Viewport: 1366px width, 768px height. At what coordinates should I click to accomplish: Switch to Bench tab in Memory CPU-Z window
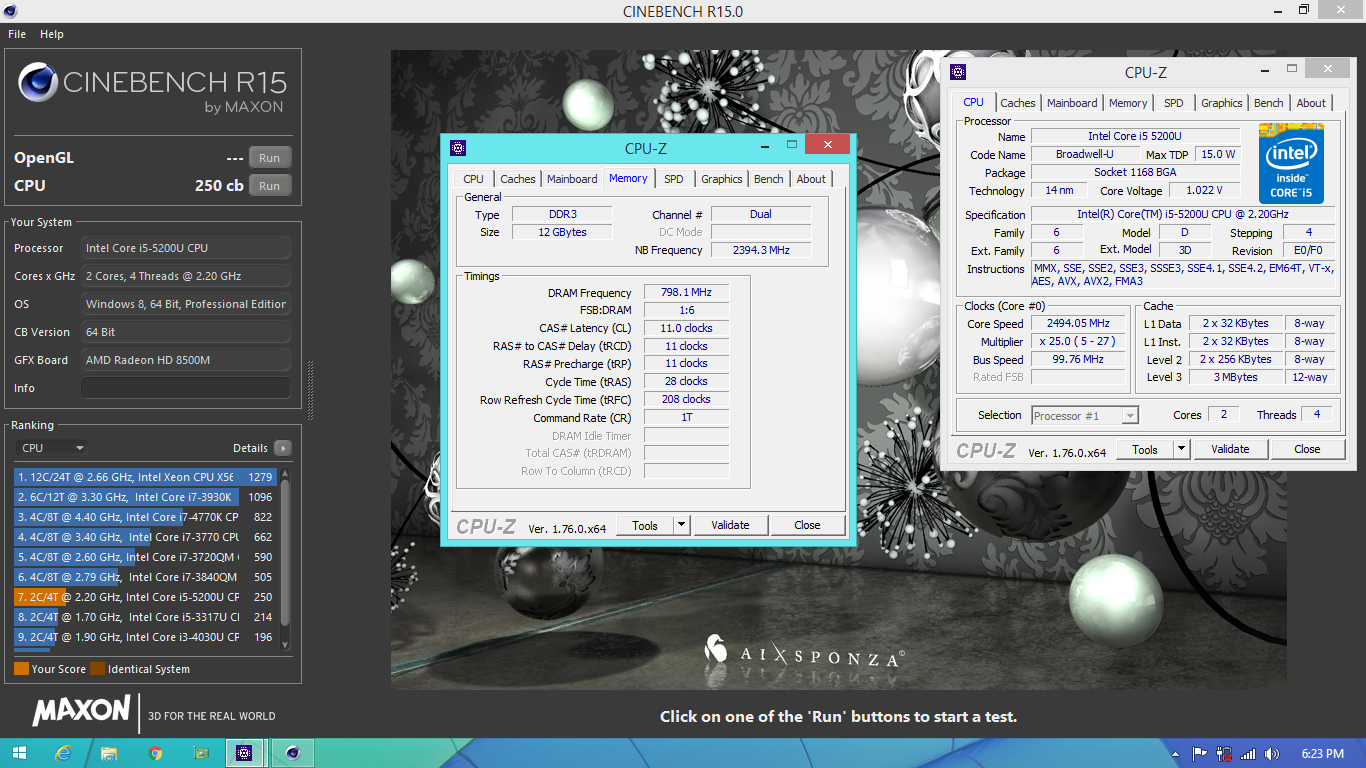tap(769, 179)
